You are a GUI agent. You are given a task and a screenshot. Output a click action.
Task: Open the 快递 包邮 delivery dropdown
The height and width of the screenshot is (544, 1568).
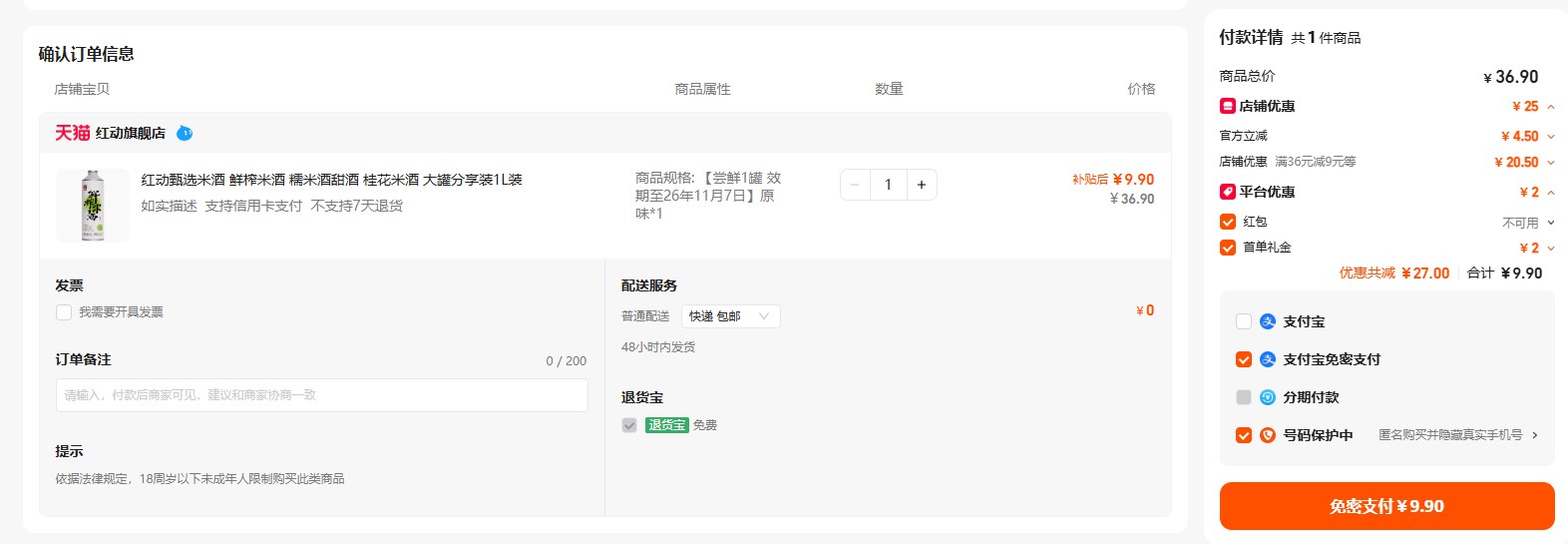click(x=731, y=316)
